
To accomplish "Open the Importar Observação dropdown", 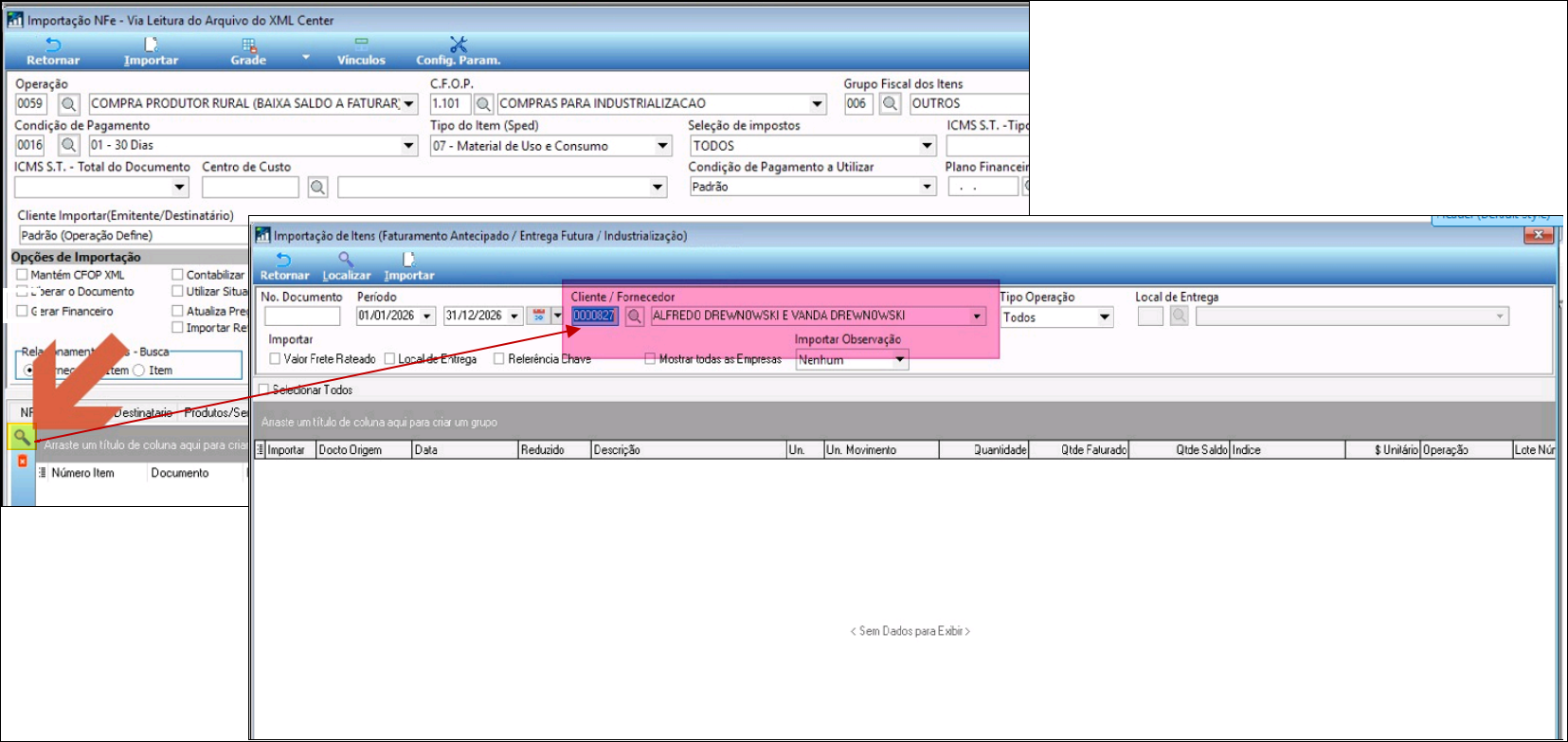I will [899, 360].
